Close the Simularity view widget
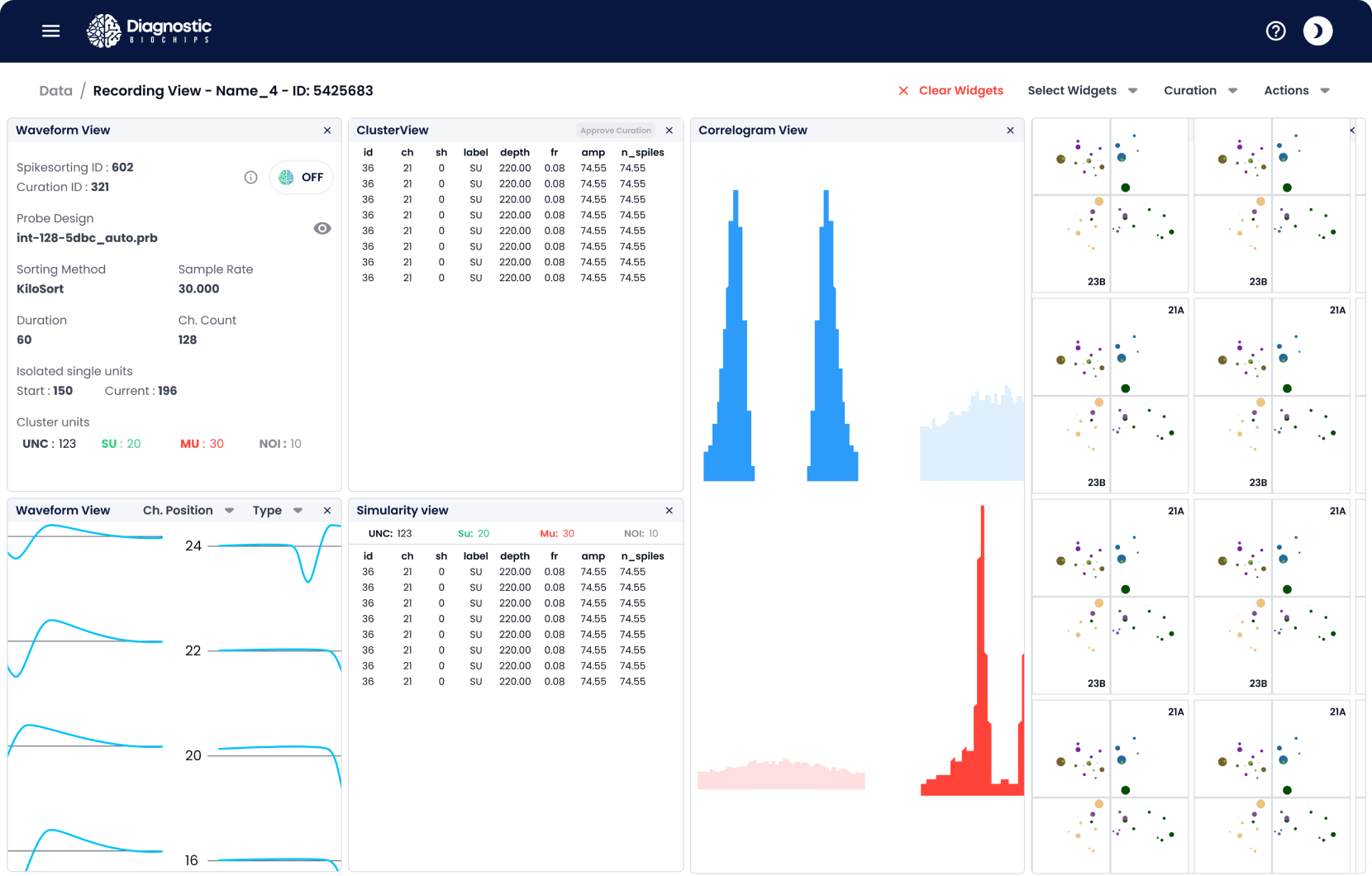 [669, 511]
